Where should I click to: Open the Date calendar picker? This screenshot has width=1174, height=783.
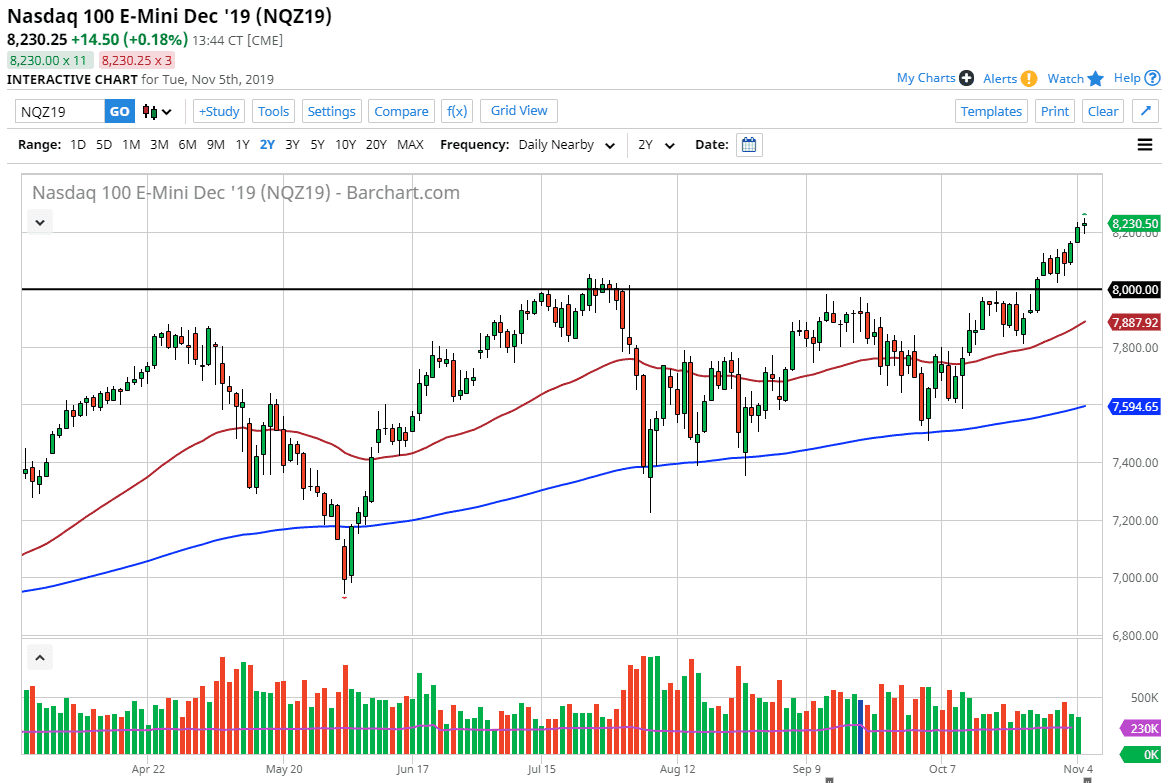[748, 144]
